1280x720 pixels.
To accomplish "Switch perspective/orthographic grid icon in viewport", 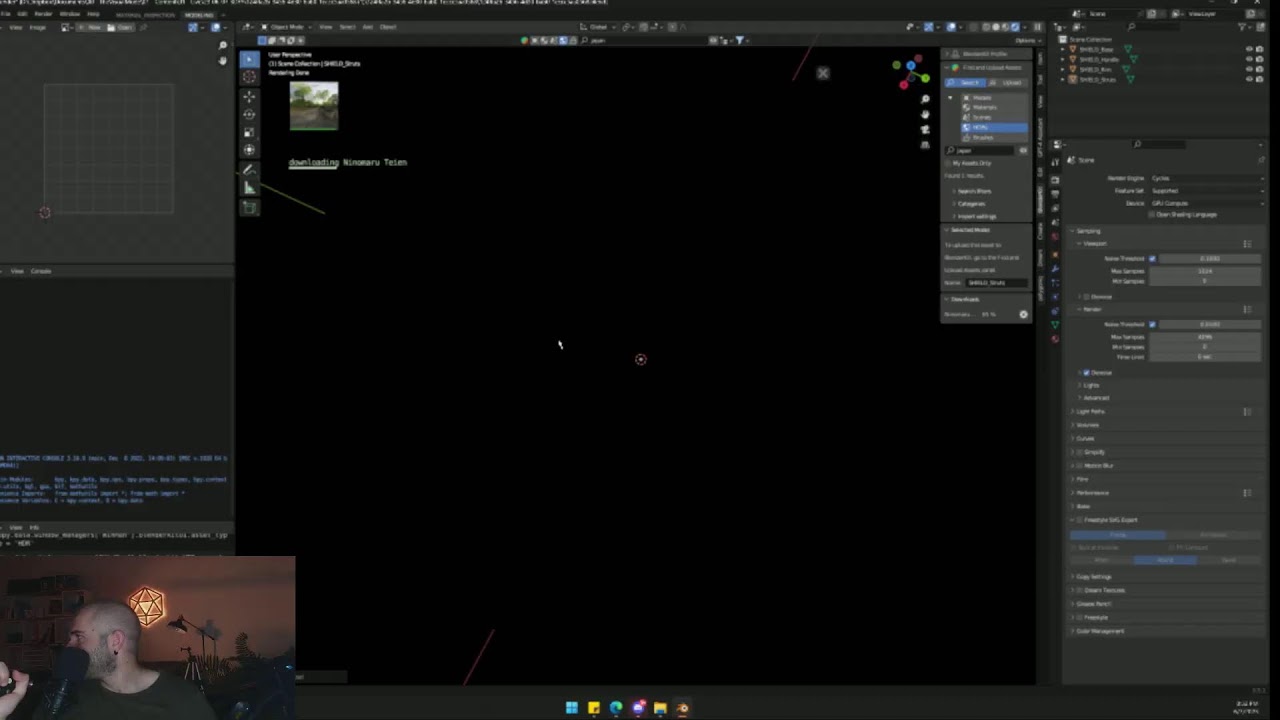I will (925, 144).
